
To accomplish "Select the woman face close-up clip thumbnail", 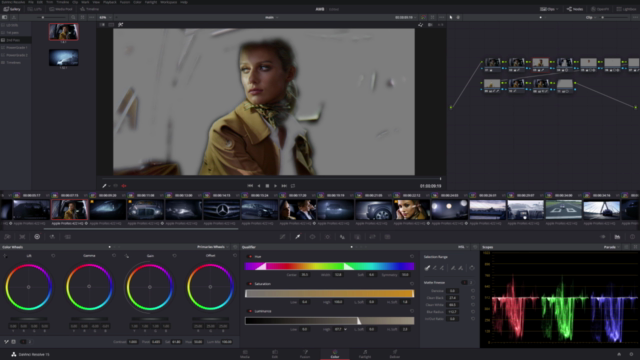I will (x=411, y=209).
